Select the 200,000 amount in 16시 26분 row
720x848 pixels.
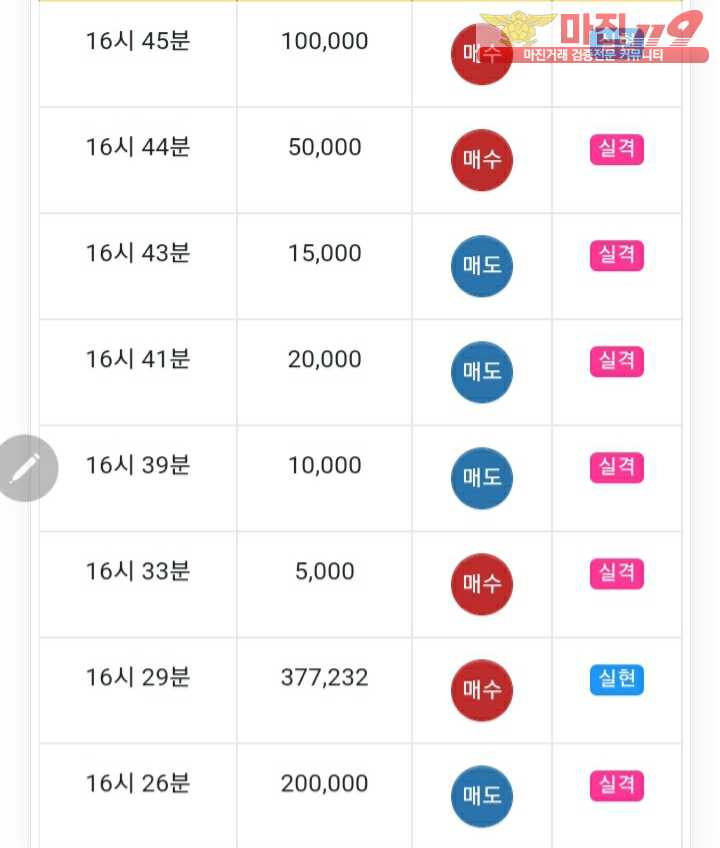tap(324, 784)
